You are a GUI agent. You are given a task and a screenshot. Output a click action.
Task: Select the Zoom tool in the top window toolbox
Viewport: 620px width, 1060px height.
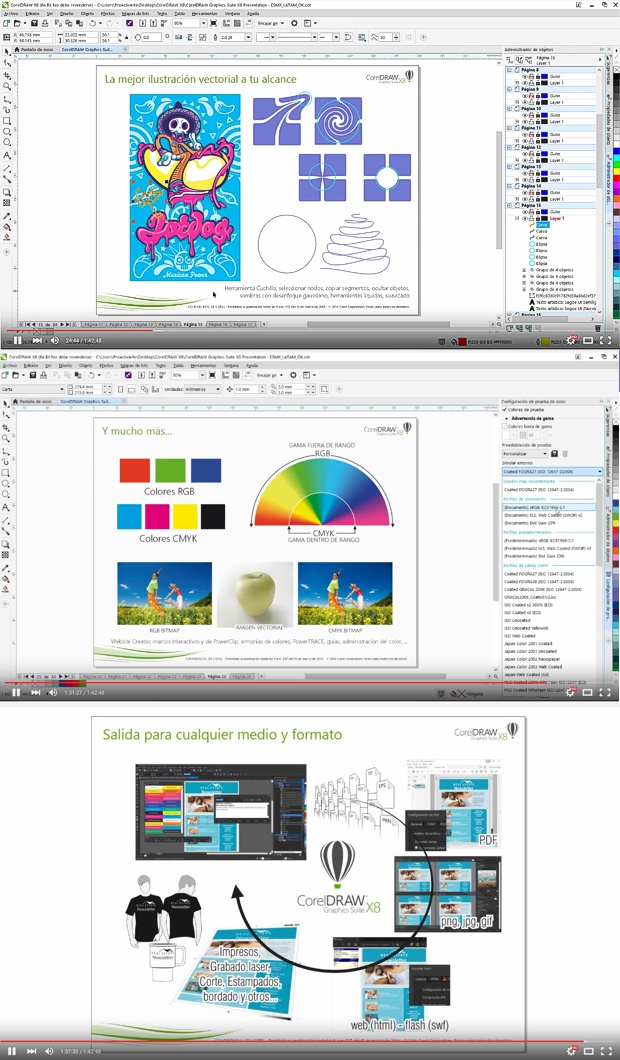pyautogui.click(x=7, y=86)
